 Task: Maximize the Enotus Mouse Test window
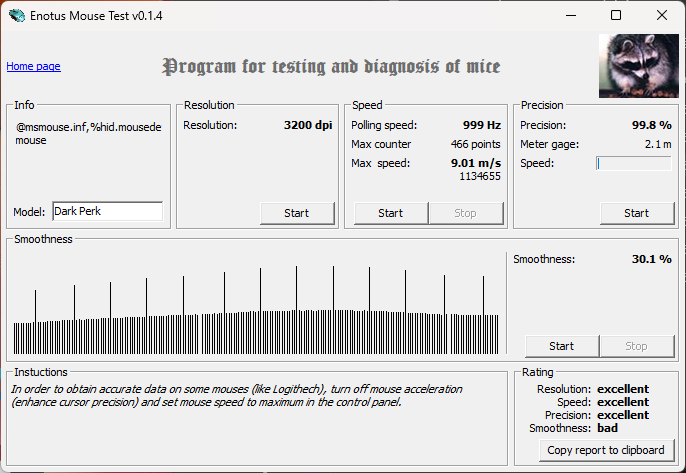(616, 15)
